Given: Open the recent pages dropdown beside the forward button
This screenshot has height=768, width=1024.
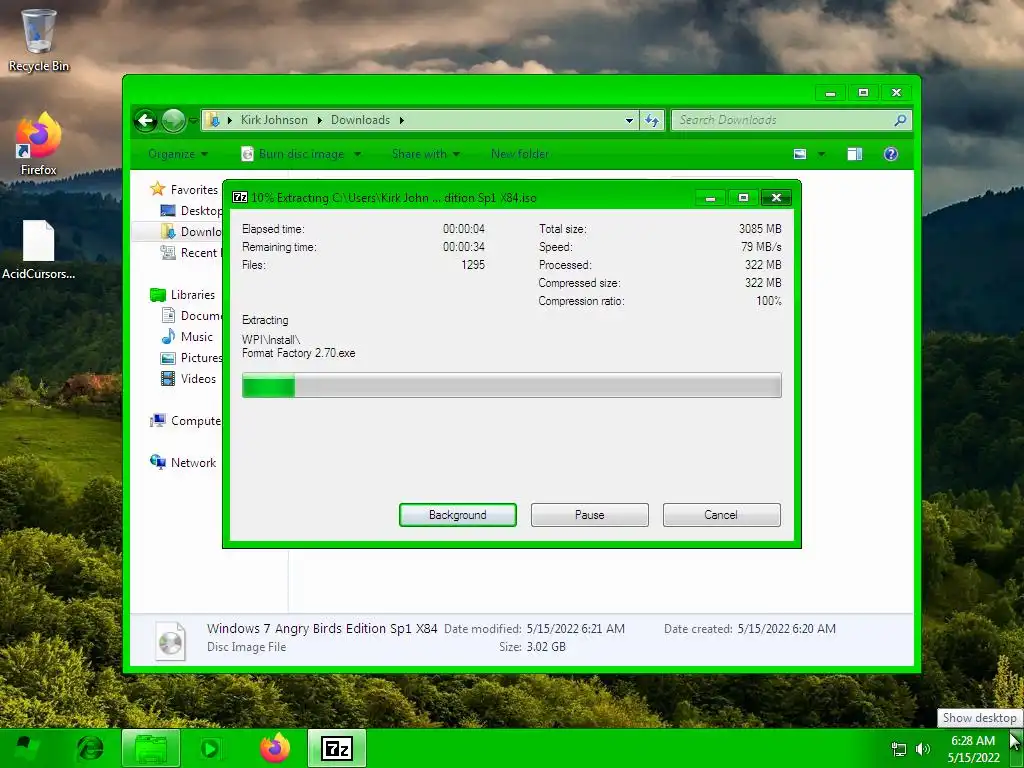Looking at the screenshot, I should [x=193, y=120].
